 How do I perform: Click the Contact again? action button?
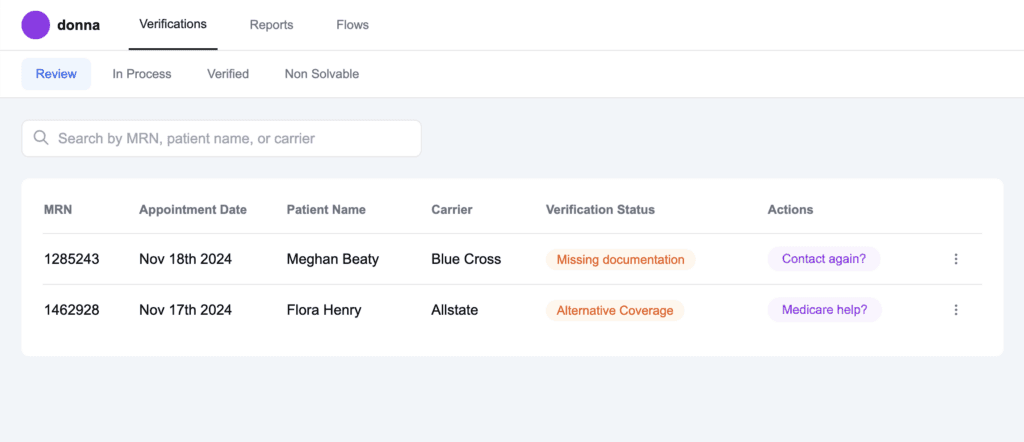click(823, 259)
